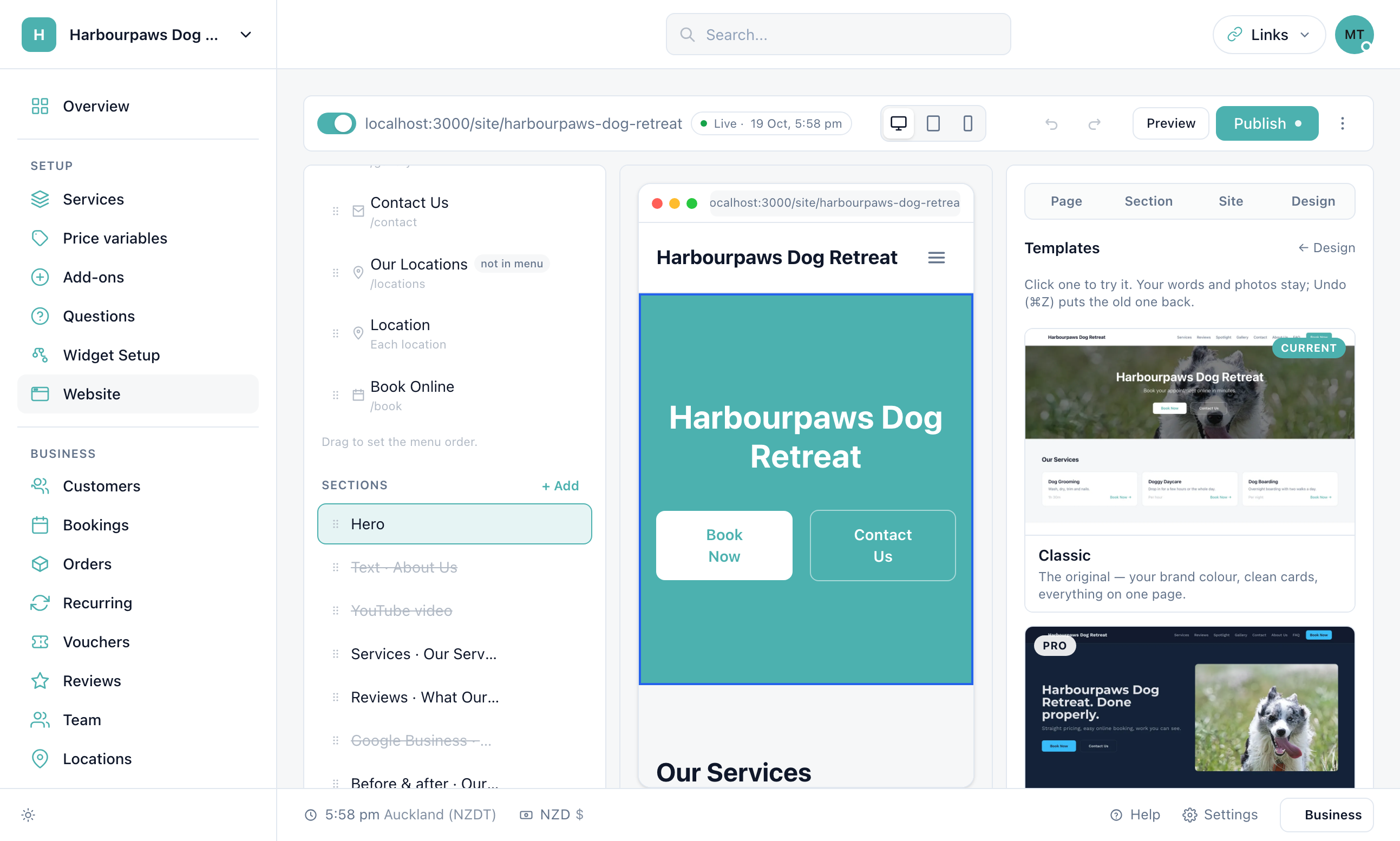Click the Publish button
The height and width of the screenshot is (841, 1400).
point(1267,123)
